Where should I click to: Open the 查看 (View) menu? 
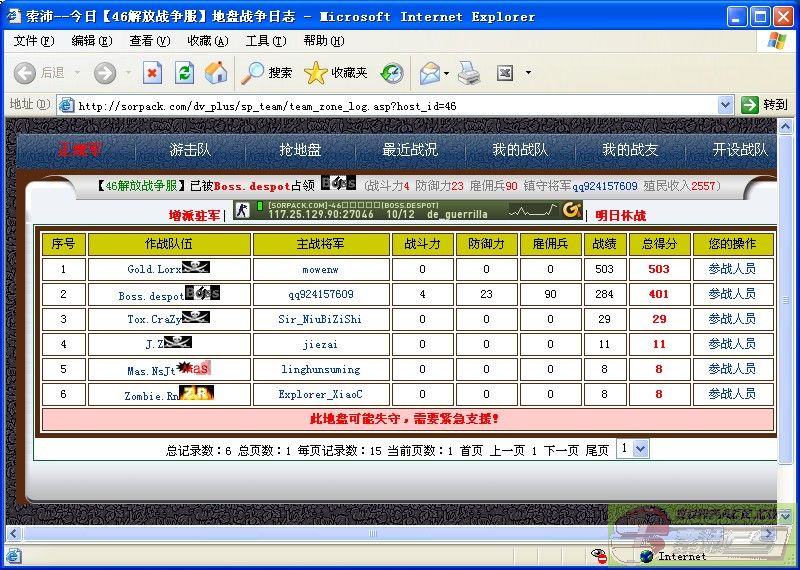click(149, 41)
